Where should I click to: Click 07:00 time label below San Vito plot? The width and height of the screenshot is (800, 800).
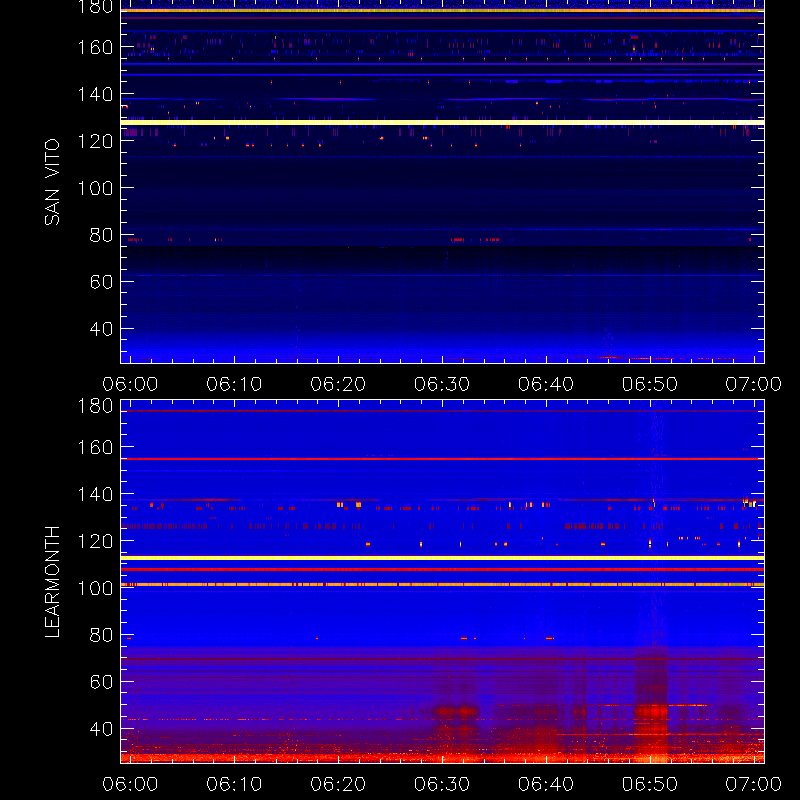[754, 384]
